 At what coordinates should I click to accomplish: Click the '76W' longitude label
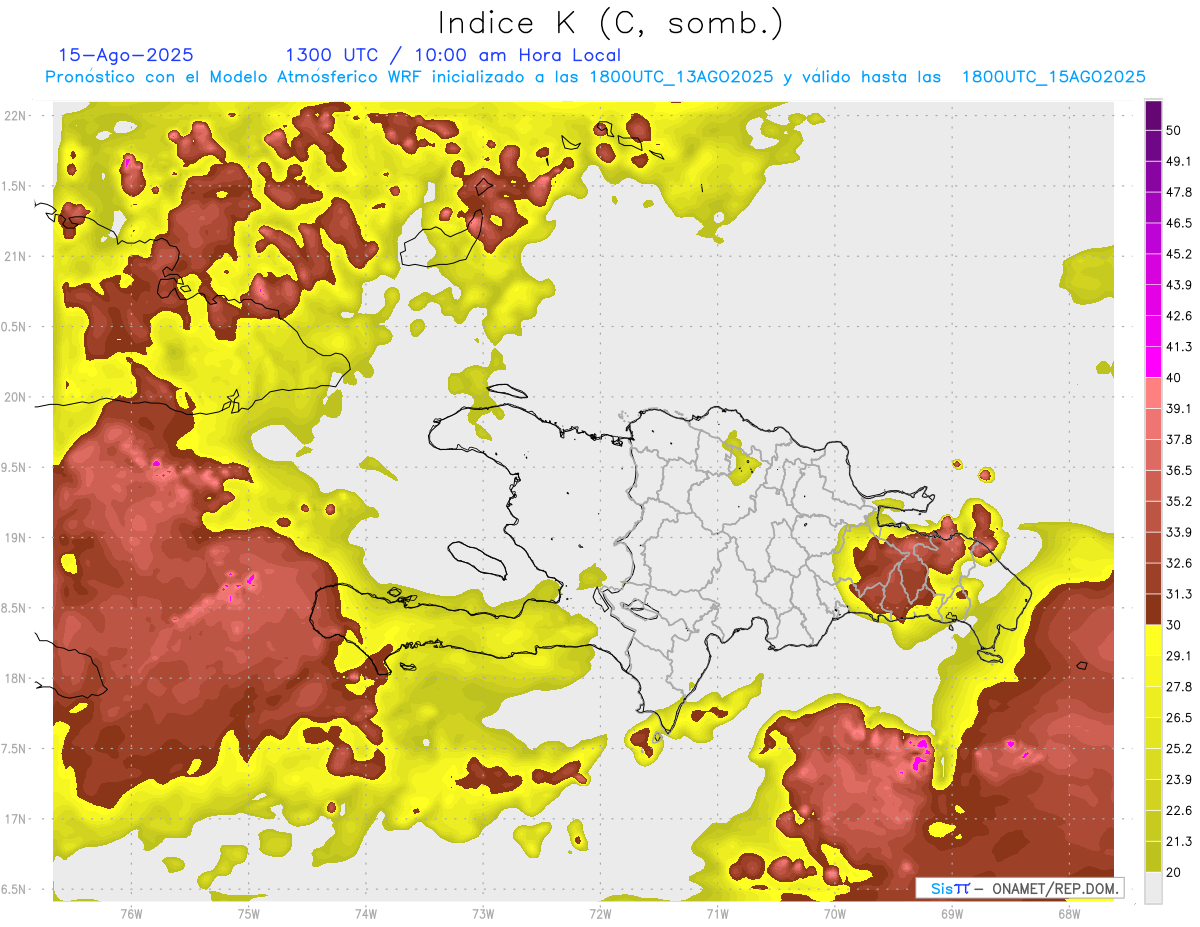tap(131, 913)
